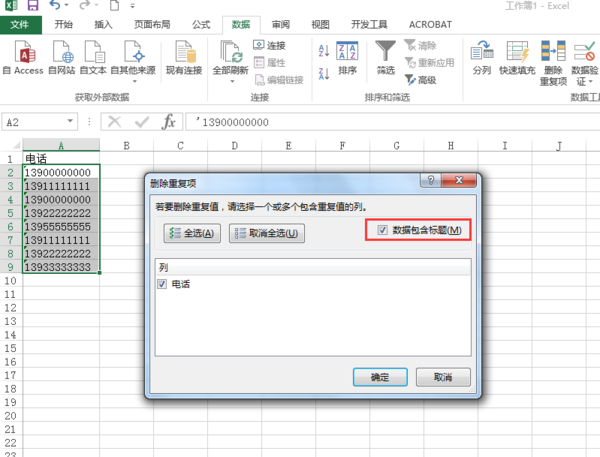The width and height of the screenshot is (600, 457).
Task: Click the Cancel X icon in formula bar
Action: [x=114, y=122]
